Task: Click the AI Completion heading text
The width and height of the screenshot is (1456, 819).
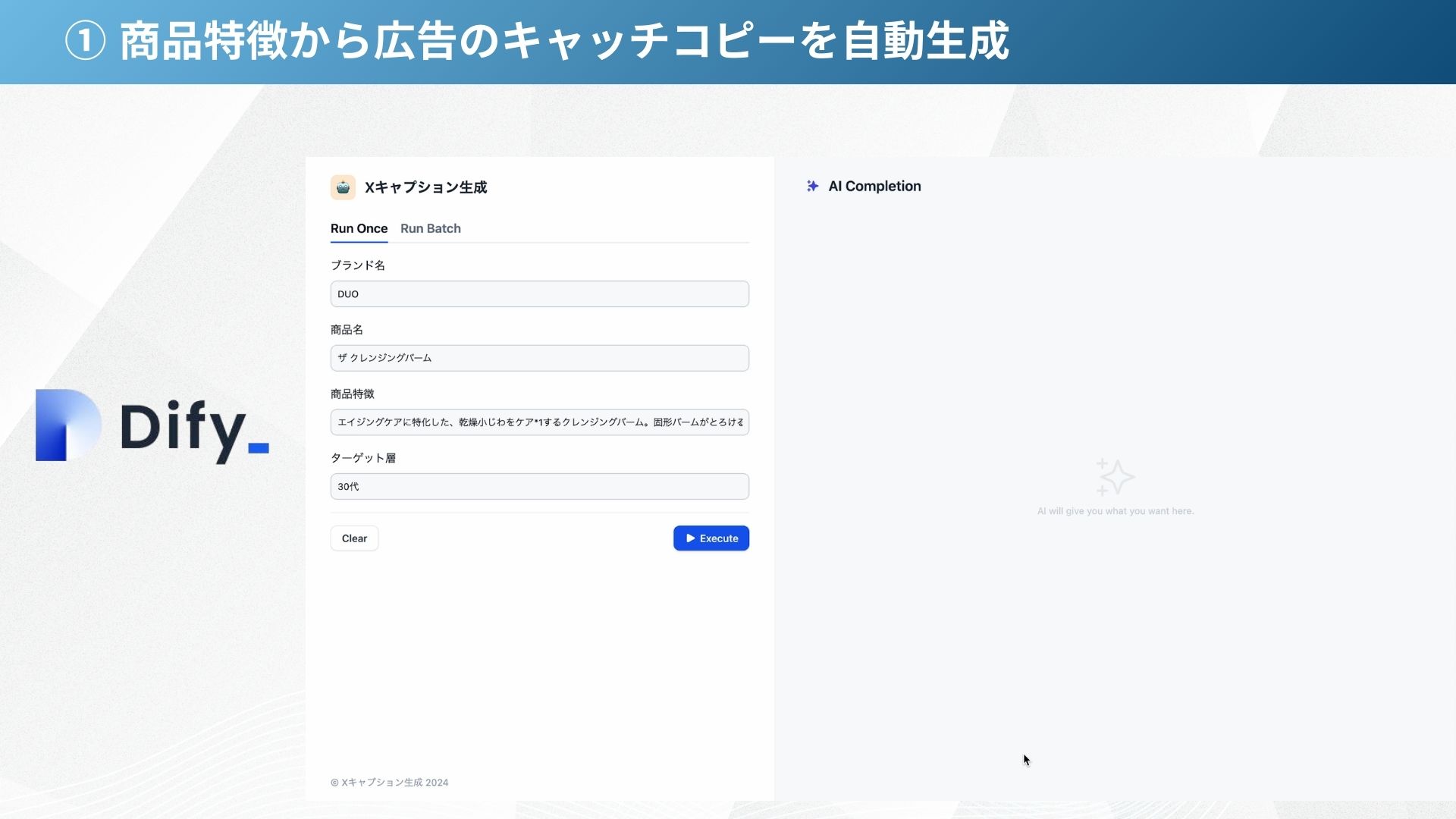Action: (x=874, y=187)
